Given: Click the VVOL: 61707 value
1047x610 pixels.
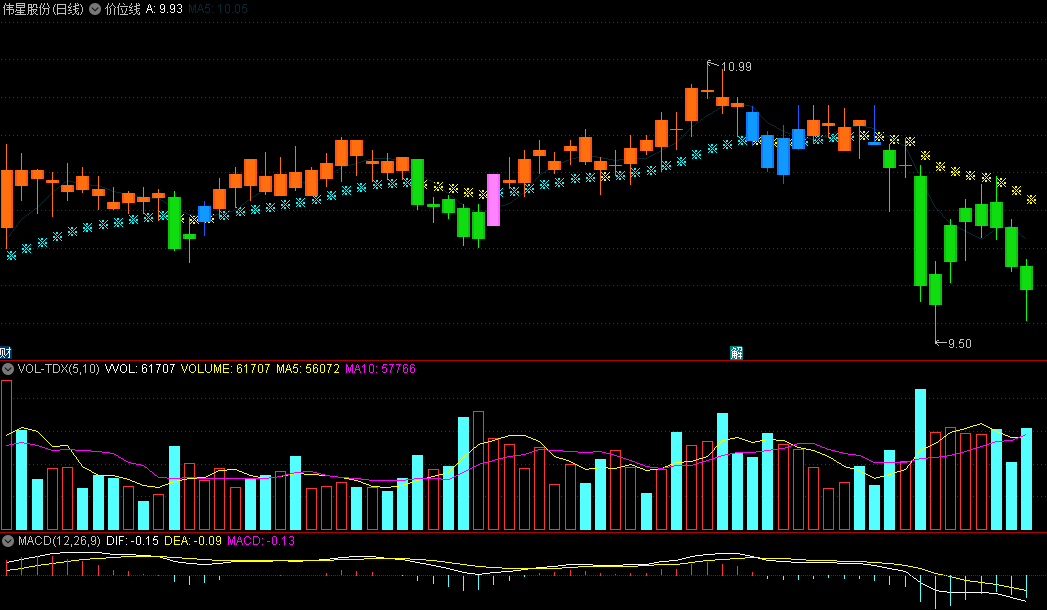Looking at the screenshot, I should [140, 368].
